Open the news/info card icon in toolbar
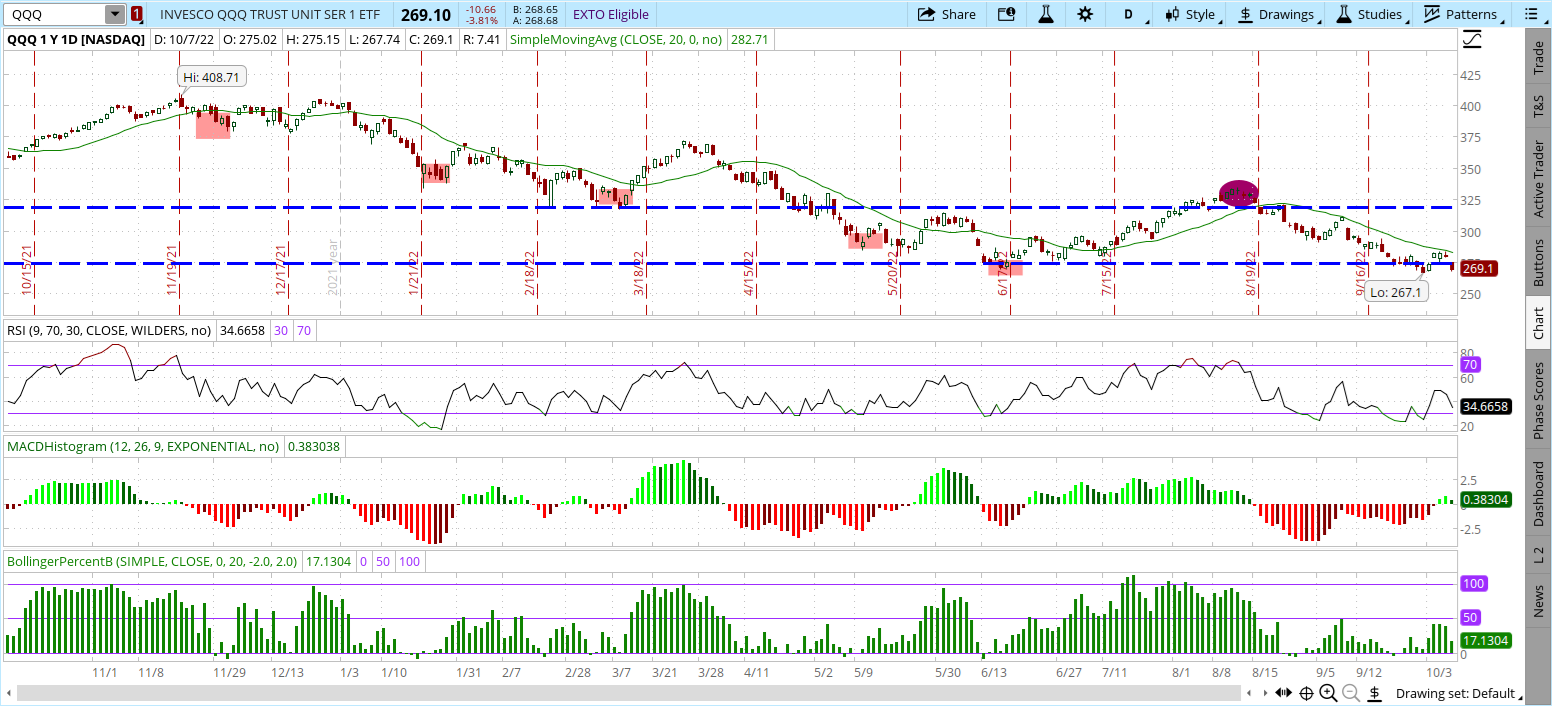 [1006, 14]
